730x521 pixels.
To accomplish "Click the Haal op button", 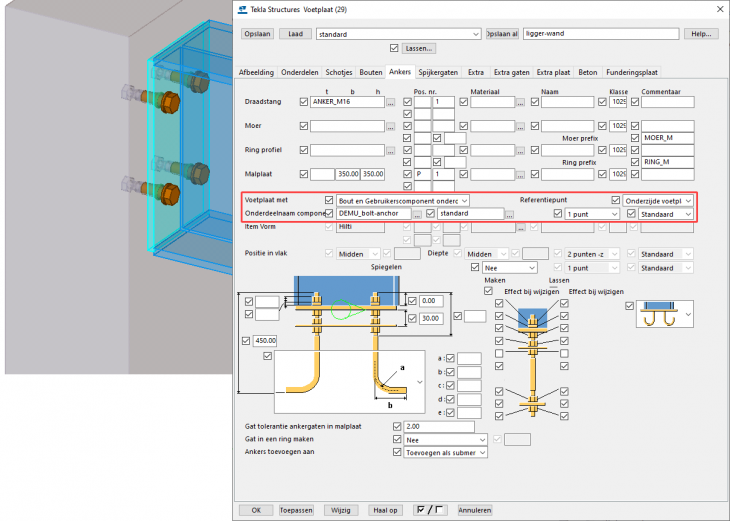I will 385,510.
